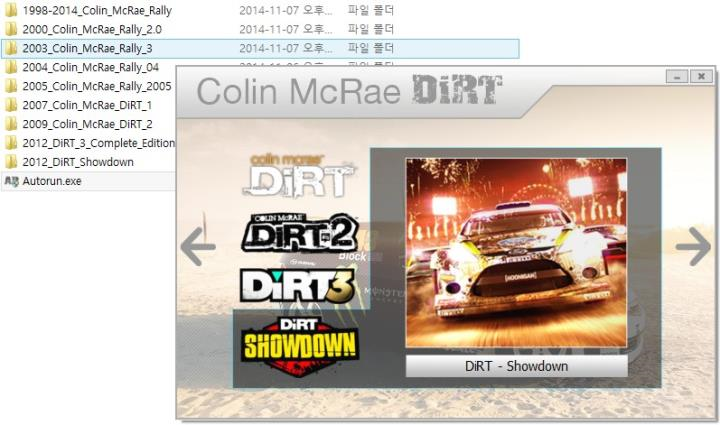Image resolution: width=720 pixels, height=429 pixels.
Task: Select folder icon of 2004_Colin_McRae_Rally_04
Action: [x=11, y=67]
